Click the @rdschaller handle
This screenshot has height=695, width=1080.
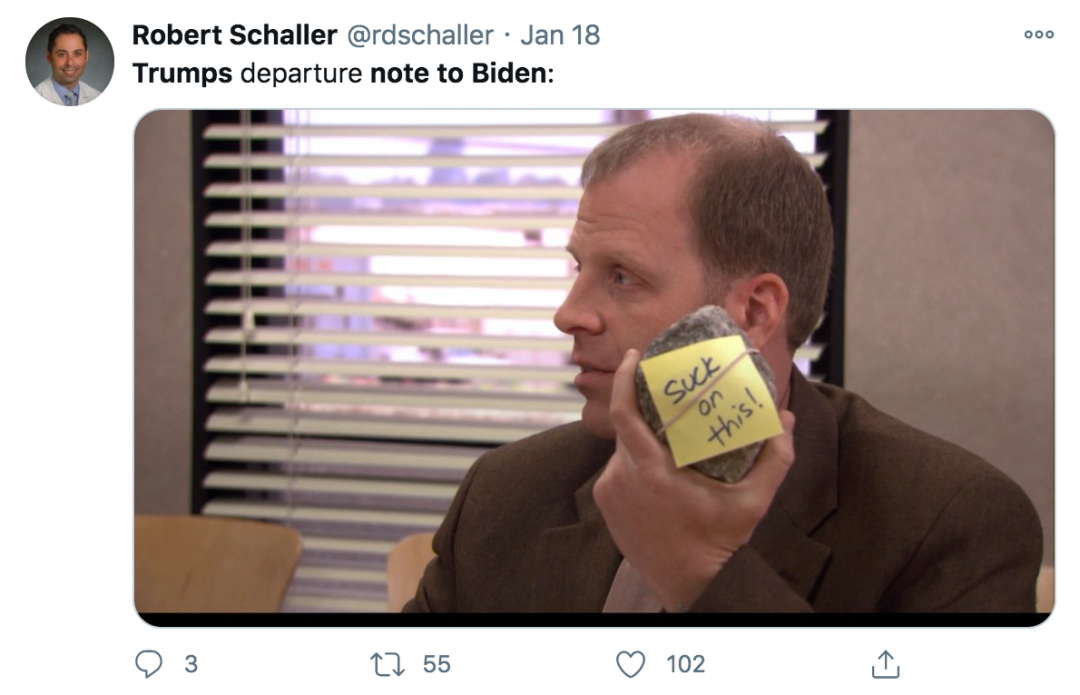point(419,35)
